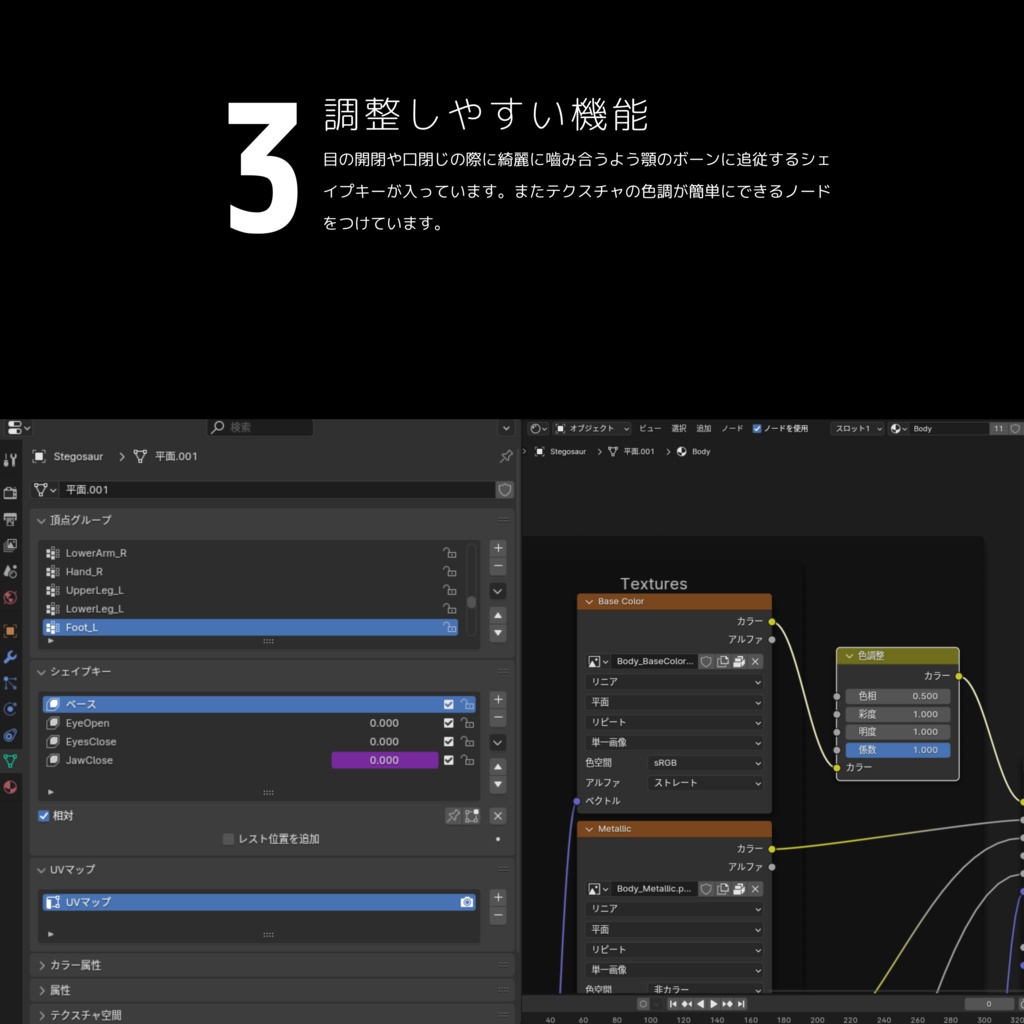Uncheck the EyeOpen shape key

447,723
